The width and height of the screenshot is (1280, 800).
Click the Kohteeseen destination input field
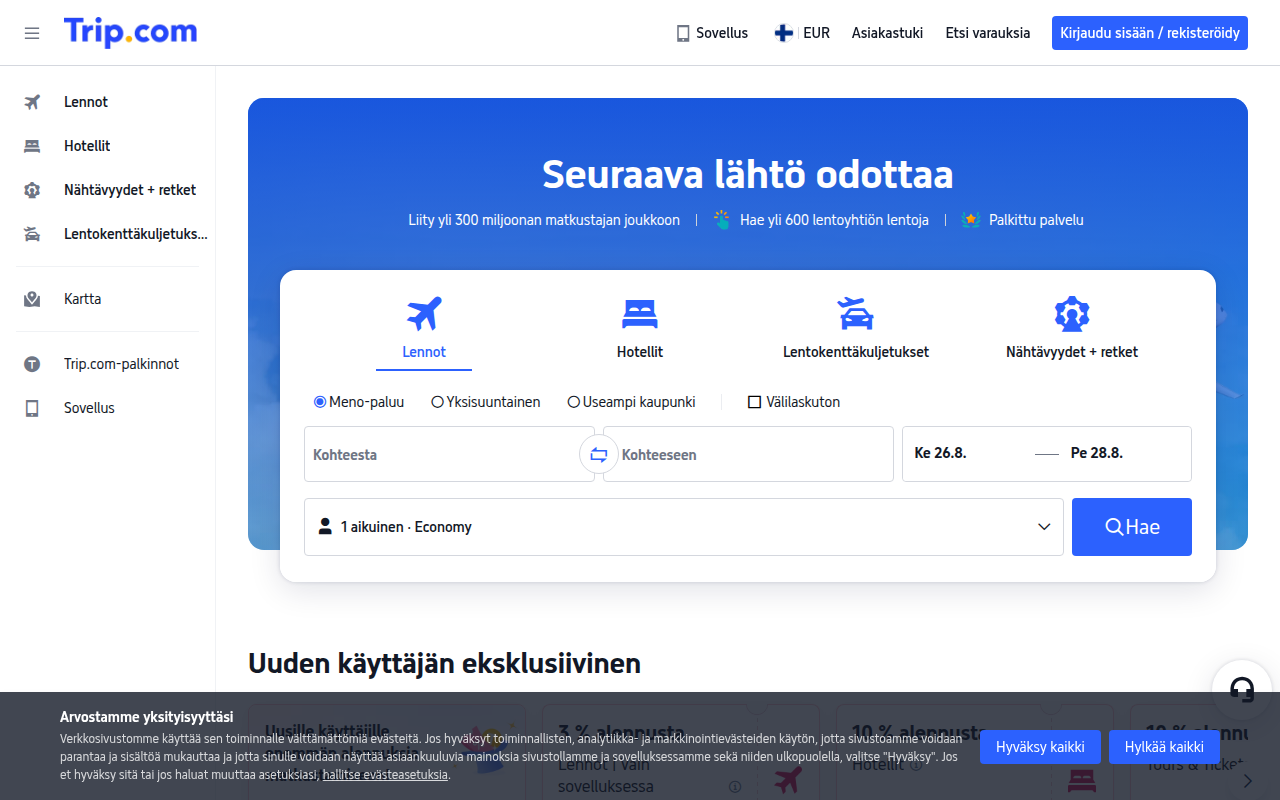point(748,454)
